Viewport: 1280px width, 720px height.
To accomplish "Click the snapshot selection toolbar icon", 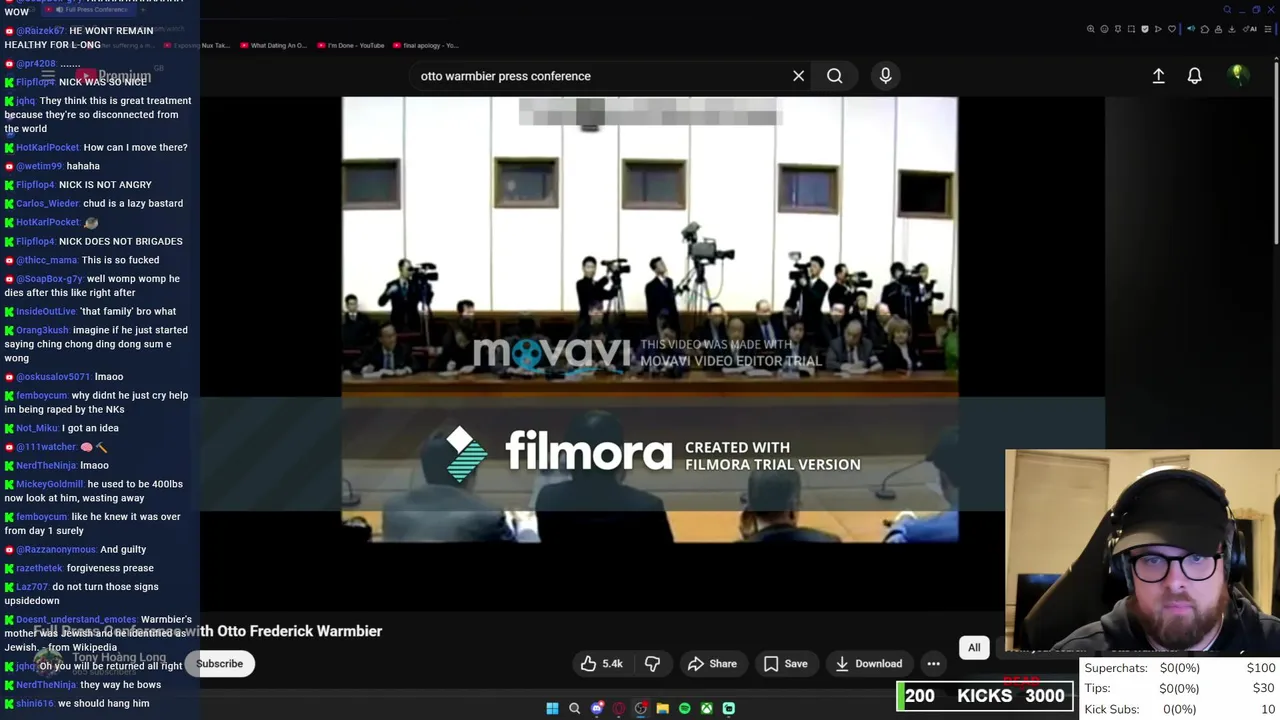I will tap(1131, 29).
